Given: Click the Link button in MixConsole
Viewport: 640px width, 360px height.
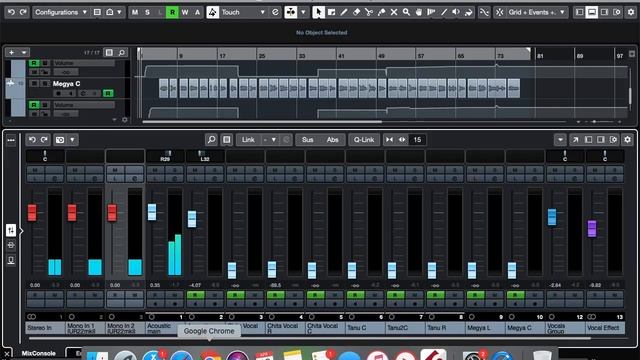Looking at the screenshot, I should 248,140.
